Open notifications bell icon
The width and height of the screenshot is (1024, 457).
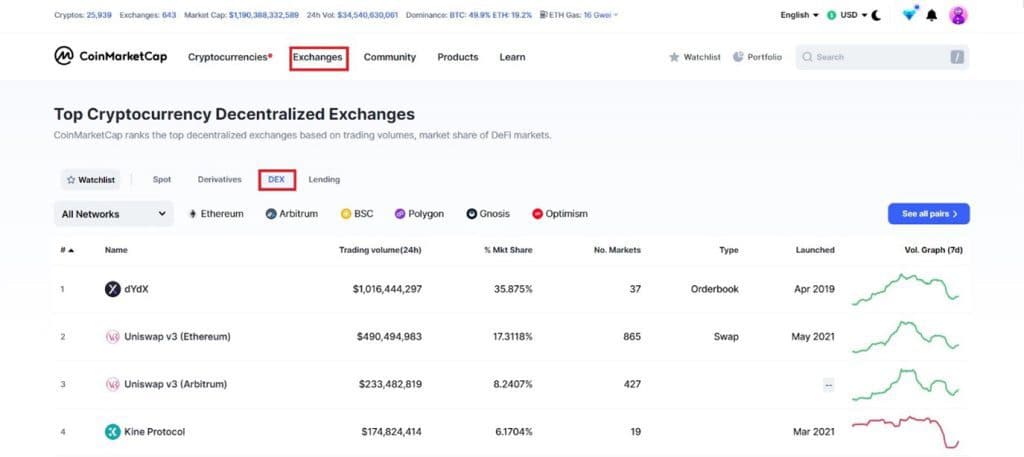(932, 15)
